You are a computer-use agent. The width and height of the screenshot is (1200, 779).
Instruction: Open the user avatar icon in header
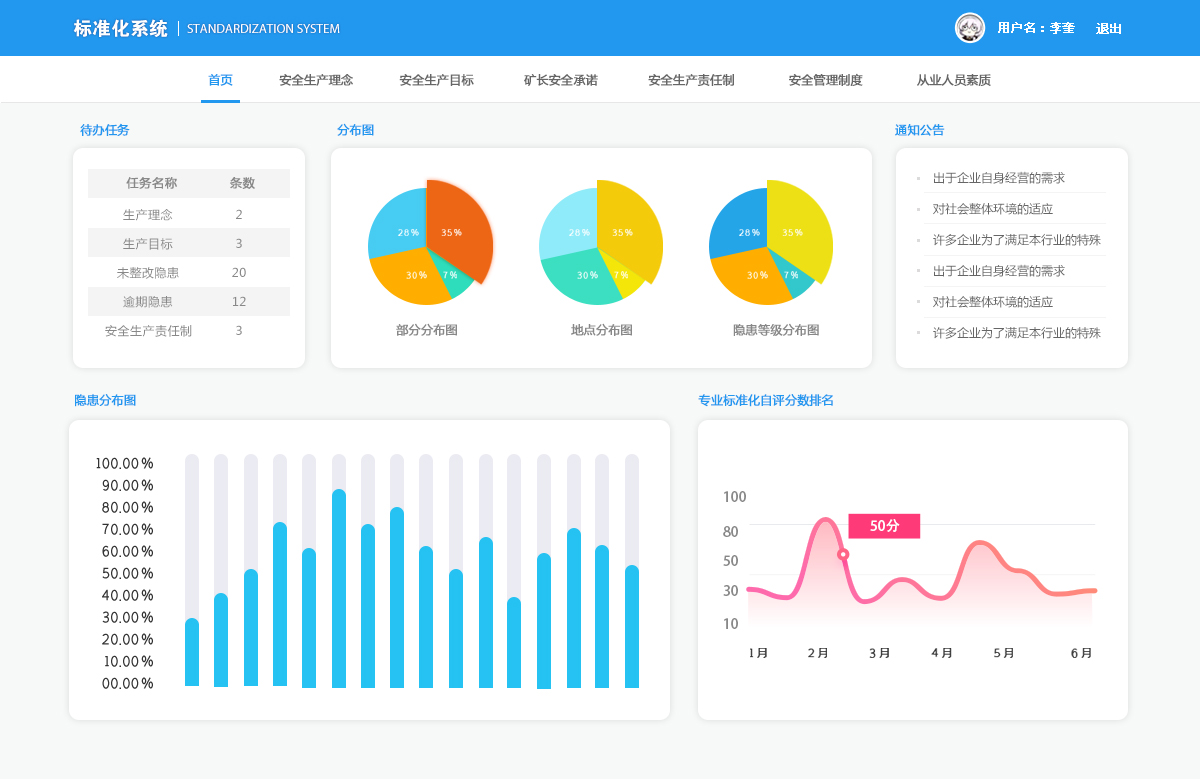(970, 28)
